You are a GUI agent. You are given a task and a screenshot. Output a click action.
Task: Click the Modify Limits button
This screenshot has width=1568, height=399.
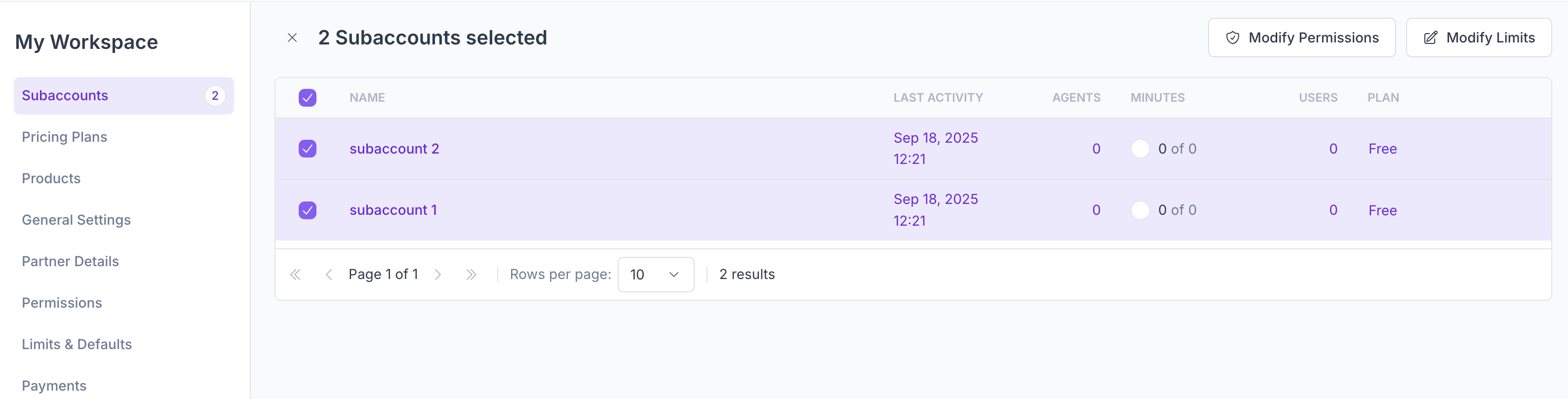1478,37
